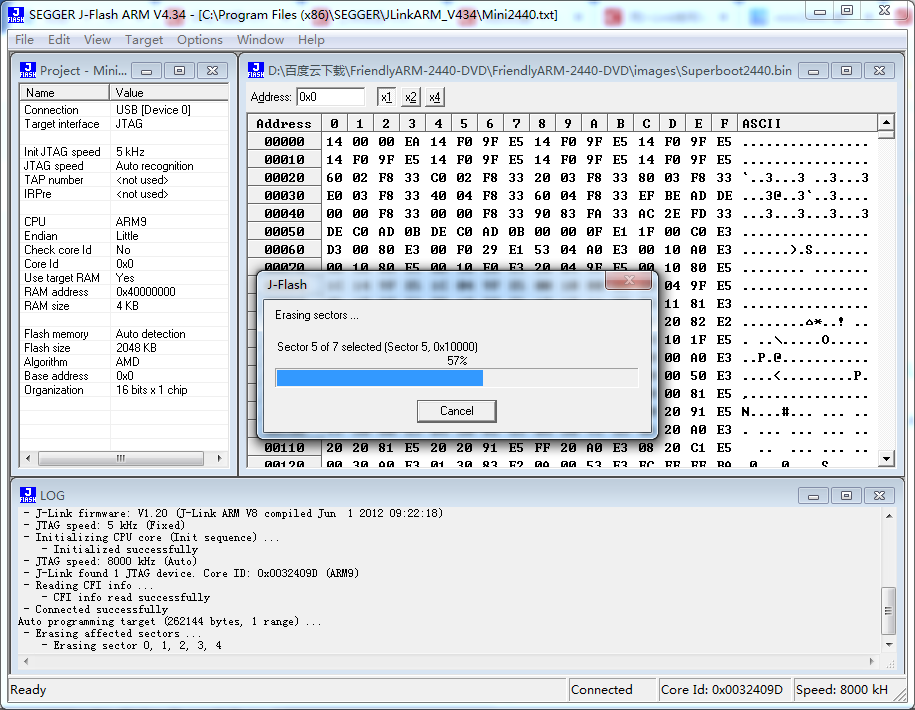The height and width of the screenshot is (710, 915).
Task: Select the Organization 16 bits value
Action: [151, 390]
